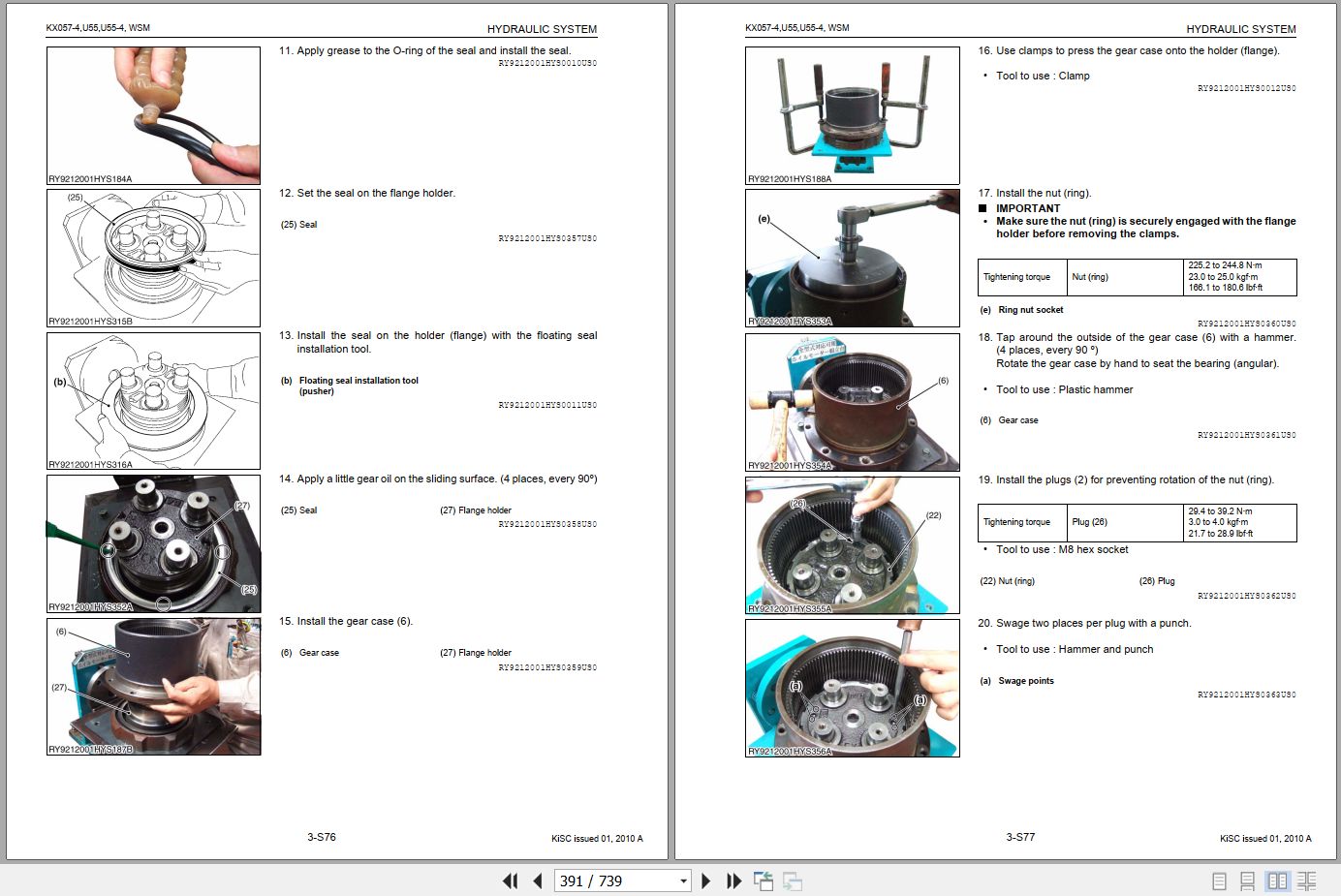
Task: Toggle the highlighted facing pages view
Action: [1277, 881]
